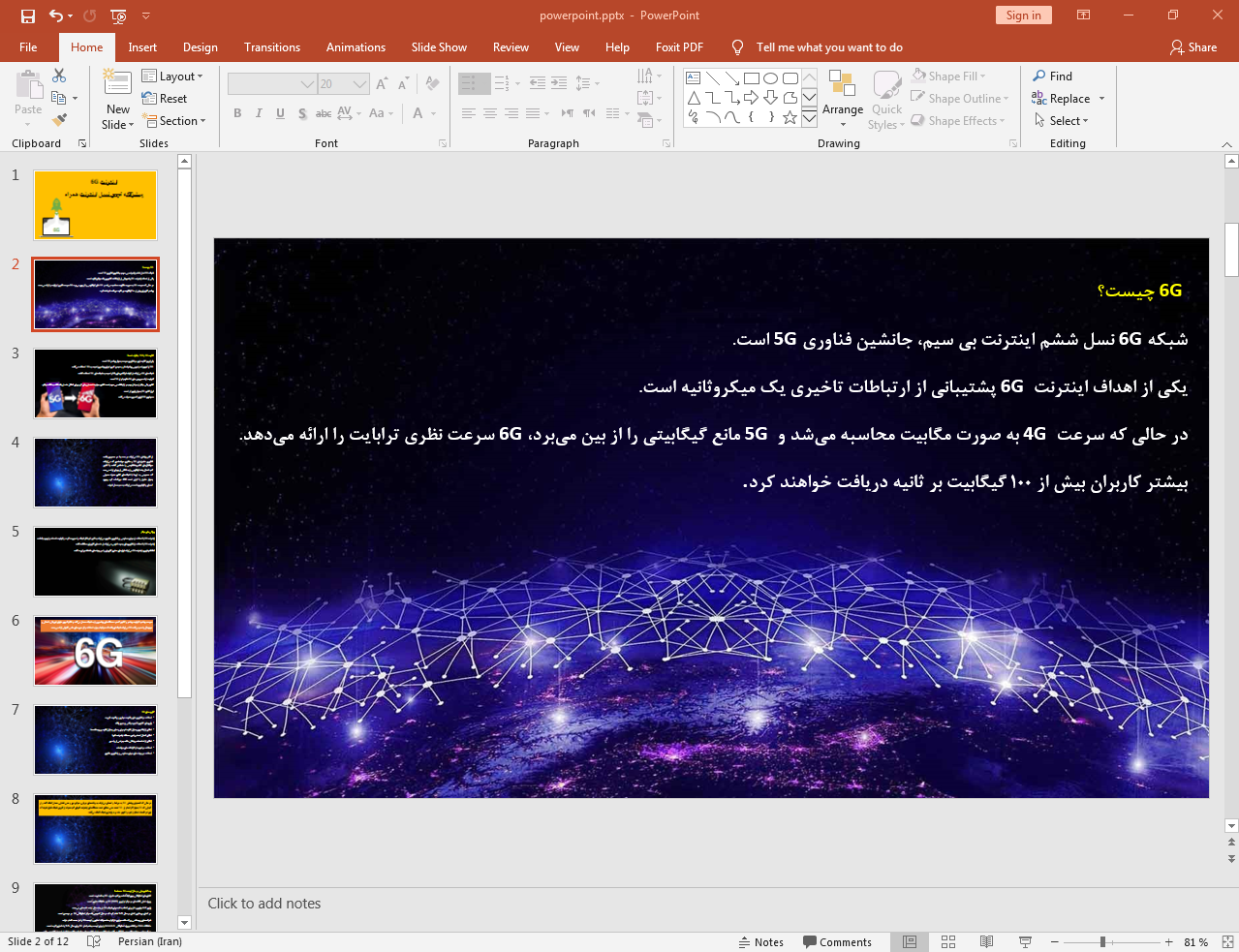
Task: Start presentation from beginning icon in title bar
Action: pos(118,15)
